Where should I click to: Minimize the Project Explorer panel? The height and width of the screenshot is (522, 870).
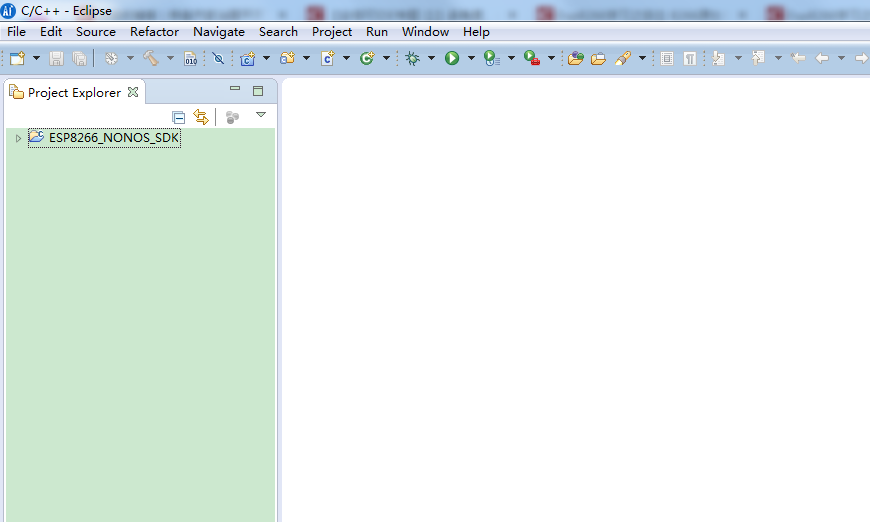coord(235,88)
